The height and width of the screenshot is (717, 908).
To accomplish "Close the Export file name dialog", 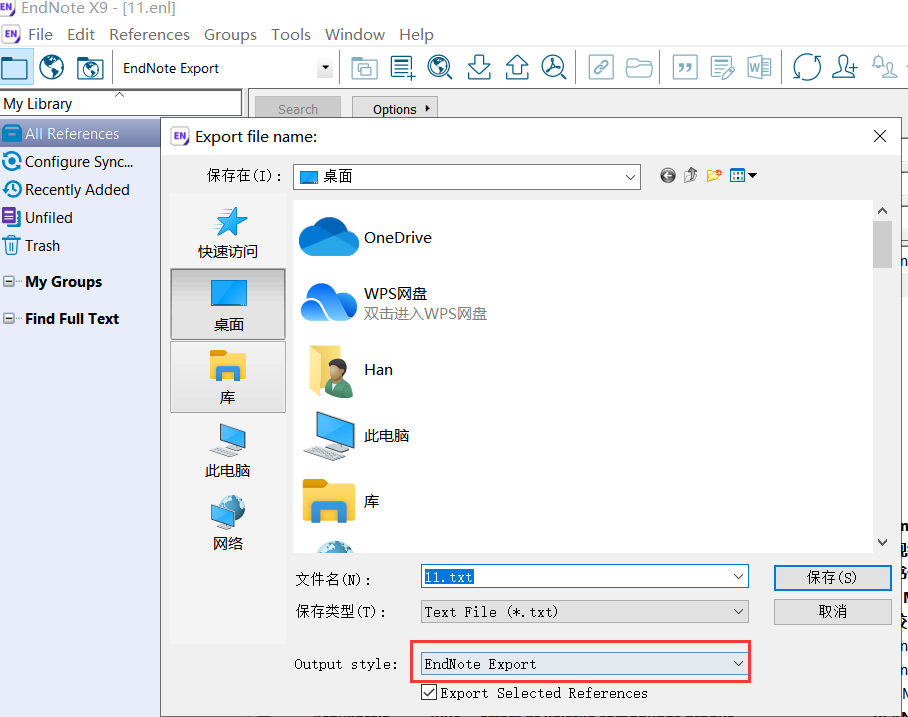I will click(x=880, y=136).
